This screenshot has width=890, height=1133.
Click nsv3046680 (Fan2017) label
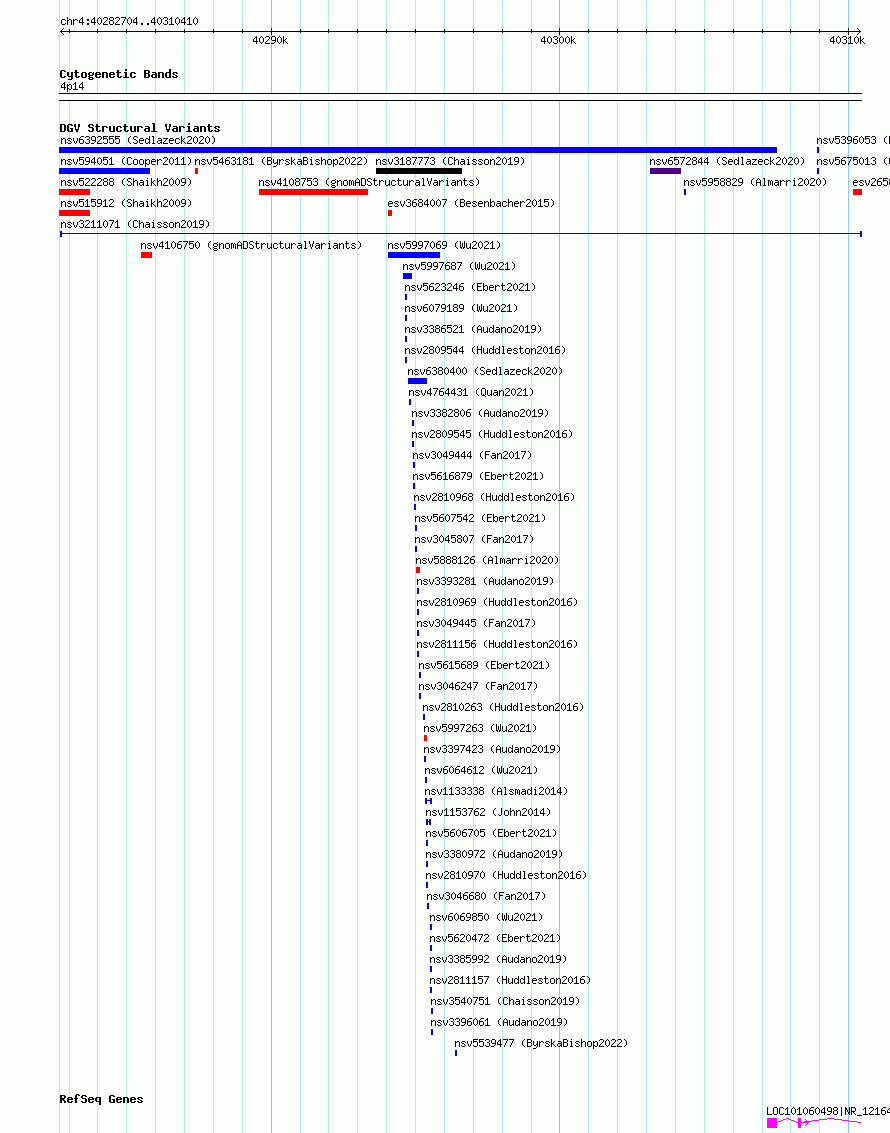487,895
